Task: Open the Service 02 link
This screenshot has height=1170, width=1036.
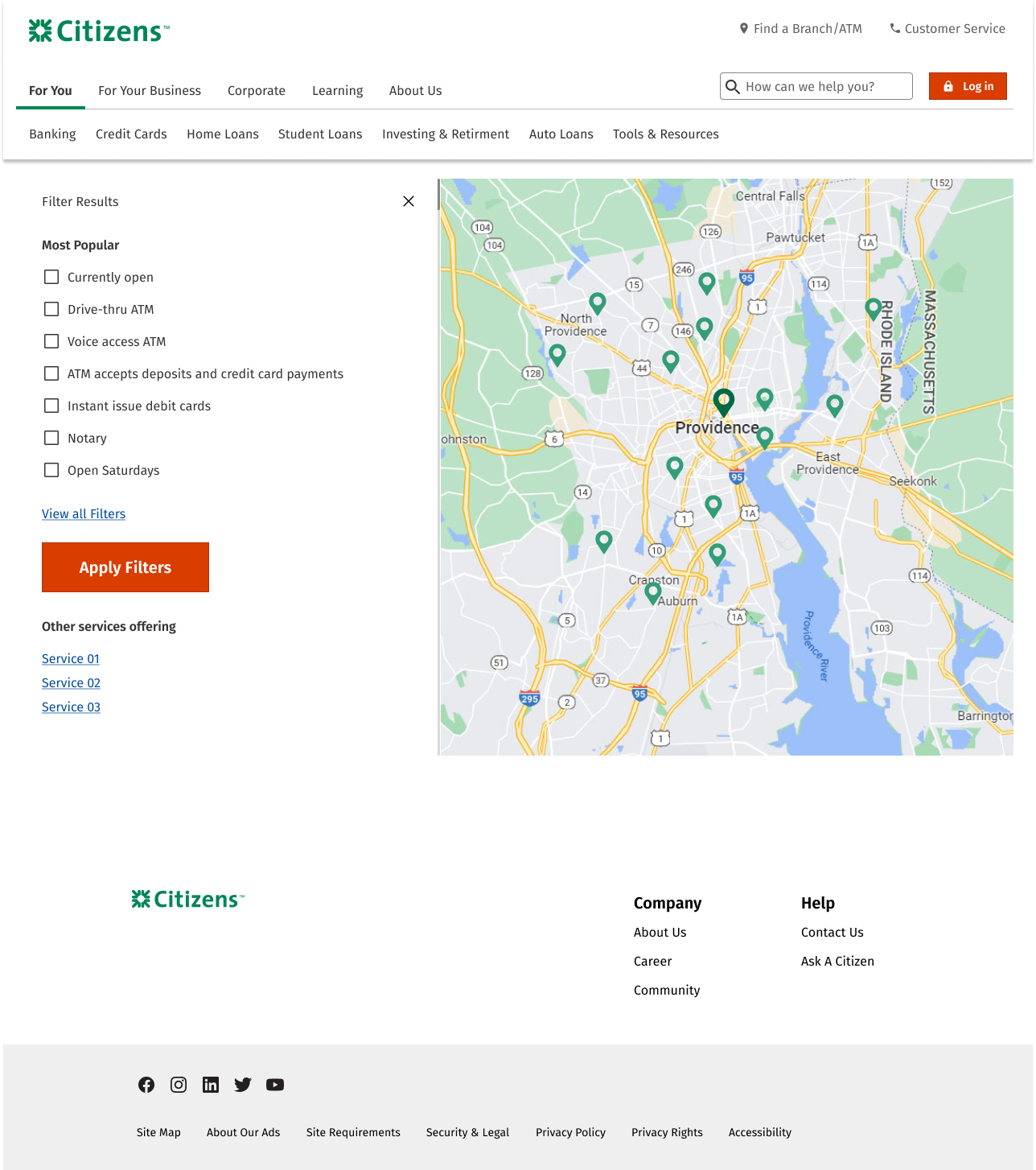Action: [x=71, y=682]
